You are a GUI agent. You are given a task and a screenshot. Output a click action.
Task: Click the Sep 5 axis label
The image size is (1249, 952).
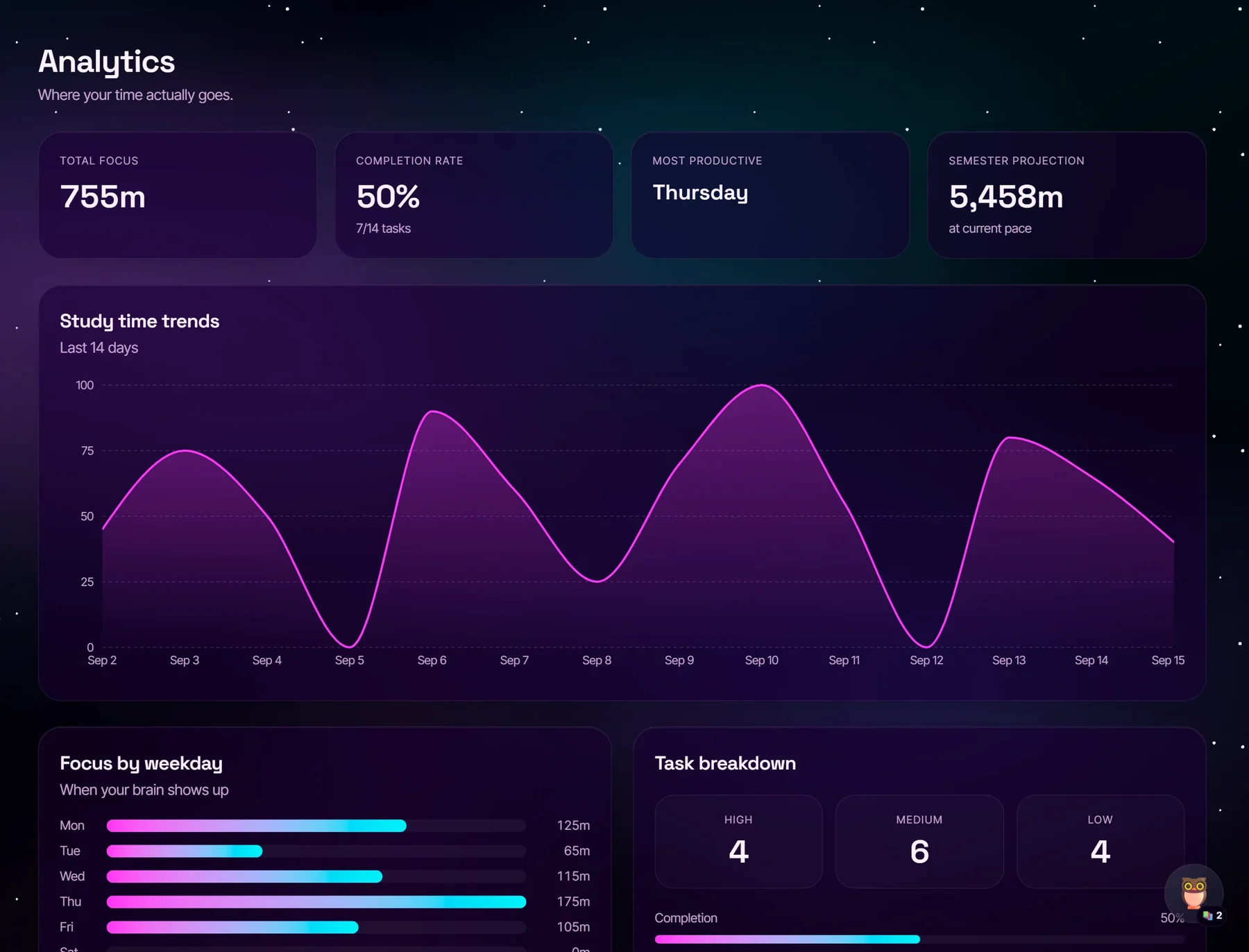tap(349, 661)
